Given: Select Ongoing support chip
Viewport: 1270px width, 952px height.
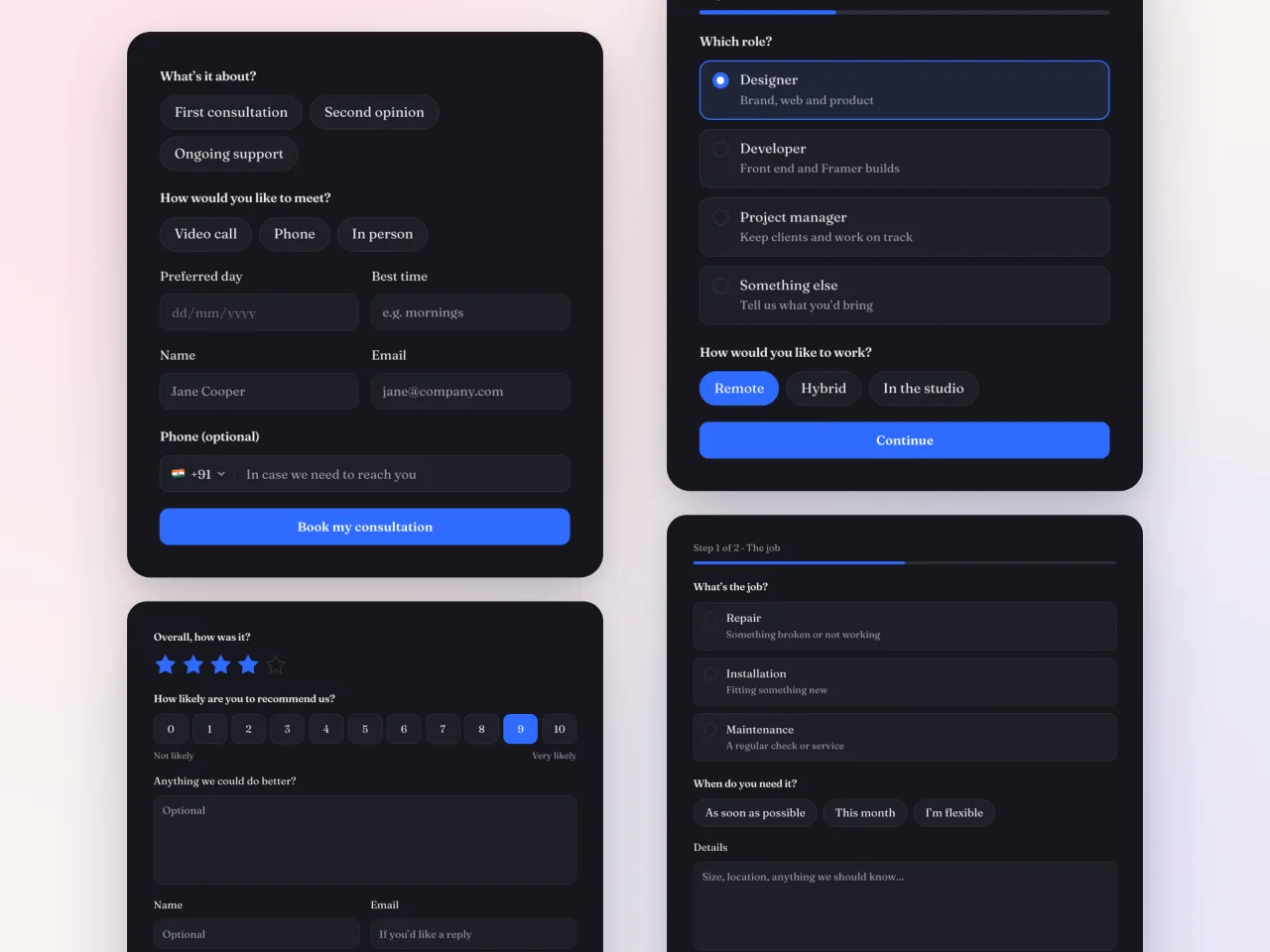Looking at the screenshot, I should (229, 154).
